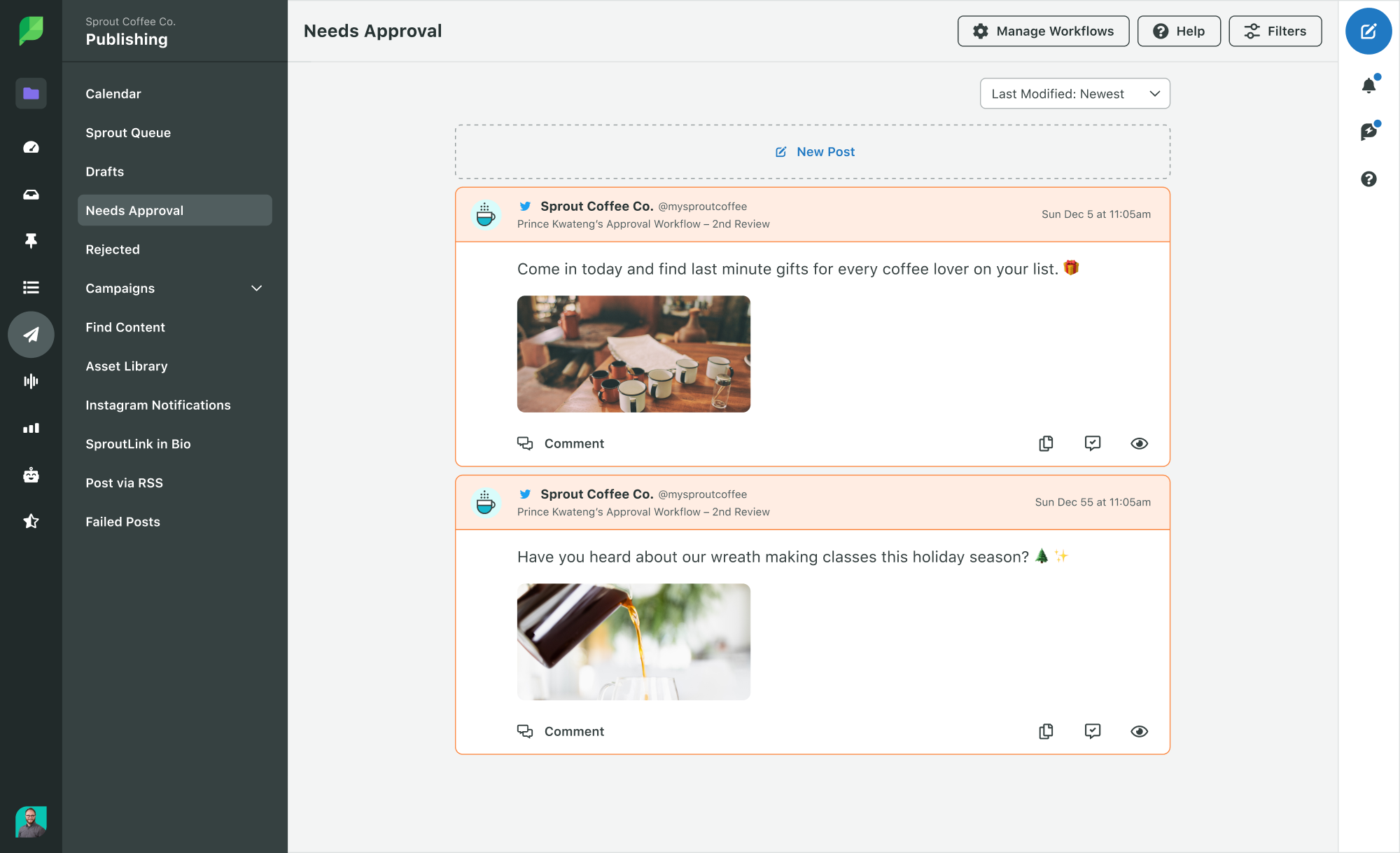Open the Listening audio waveform icon
This screenshot has width=1400, height=853.
tap(31, 381)
